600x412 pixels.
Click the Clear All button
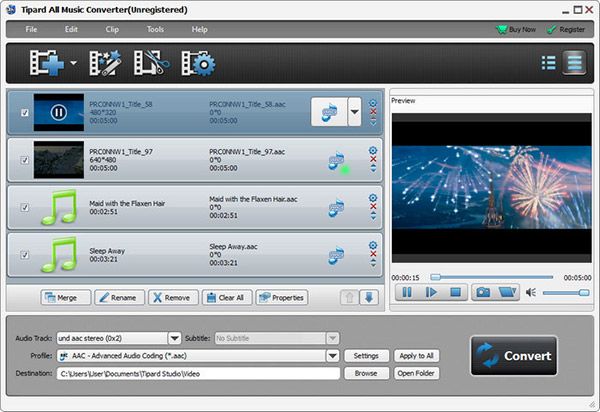227,298
